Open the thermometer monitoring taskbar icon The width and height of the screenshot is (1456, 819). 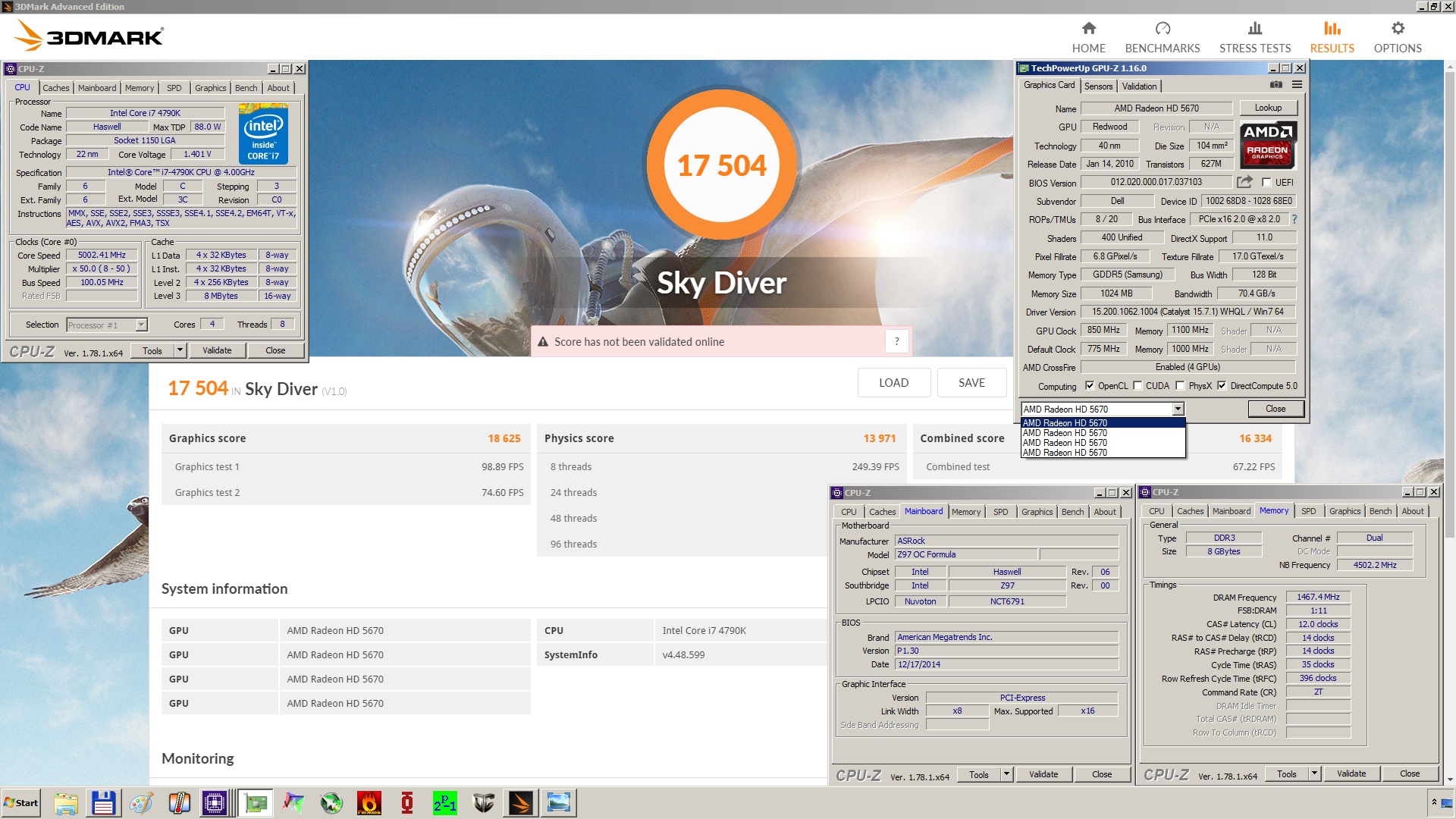pyautogui.click(x=179, y=803)
